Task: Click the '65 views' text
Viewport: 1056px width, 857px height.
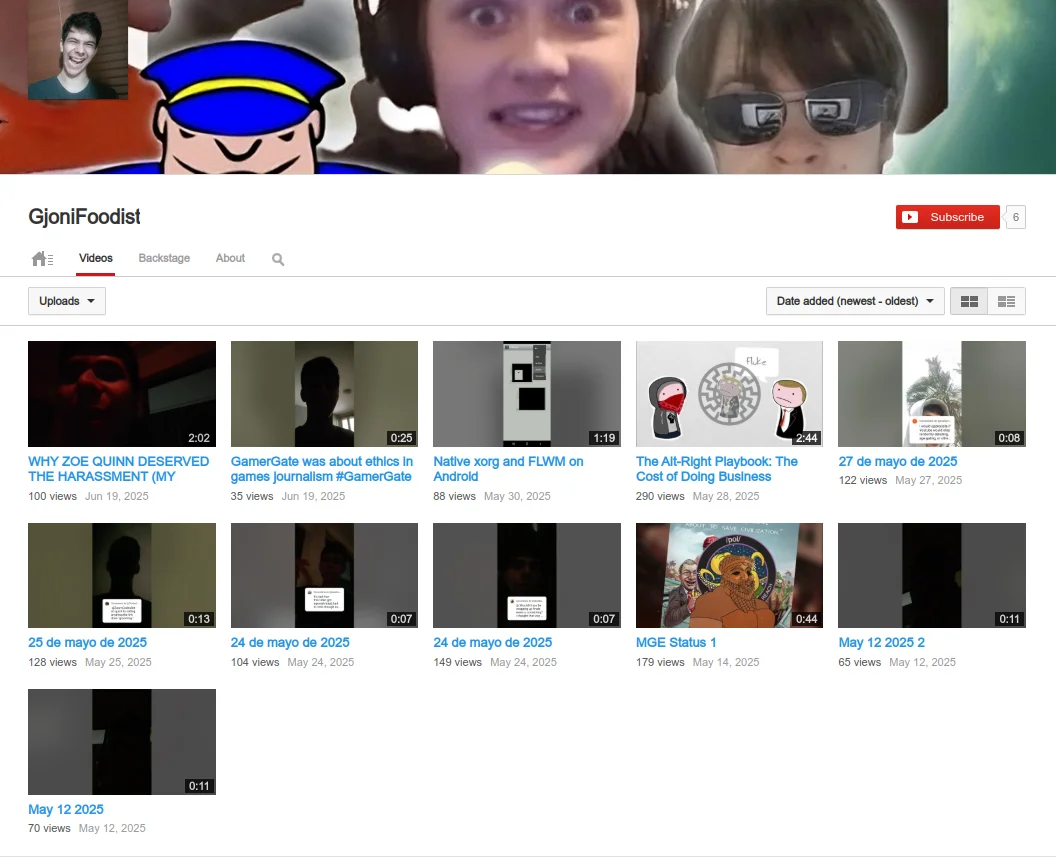Action: pos(859,662)
